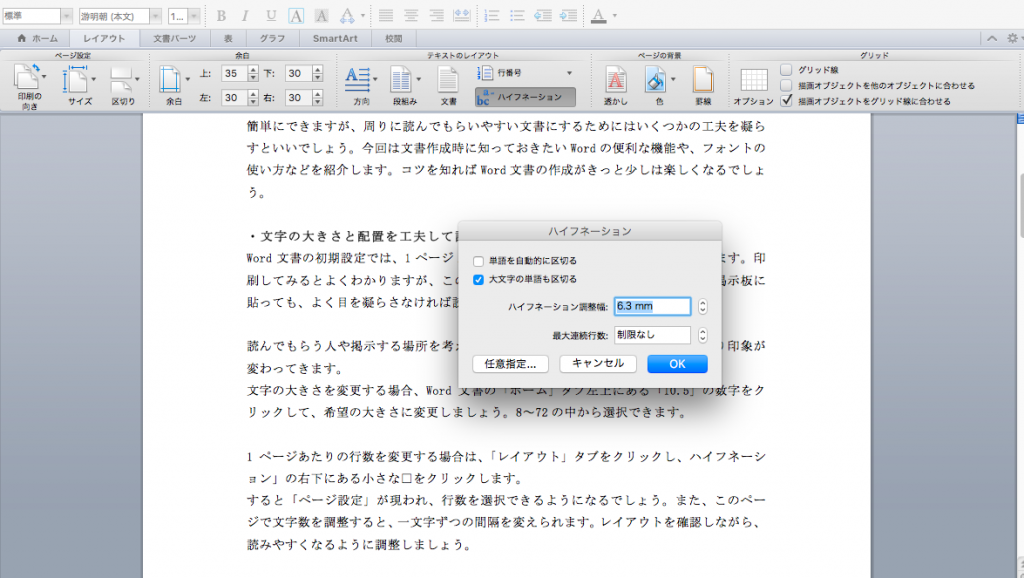1024x578 pixels.
Task: Click the character scaling A icon with arrows
Action: click(x=347, y=16)
